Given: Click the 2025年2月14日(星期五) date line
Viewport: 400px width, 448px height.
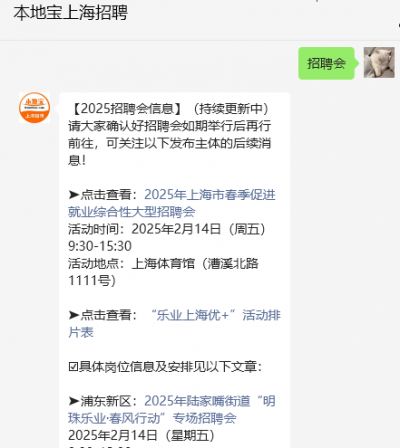Looking at the screenshot, I should coord(141,435).
